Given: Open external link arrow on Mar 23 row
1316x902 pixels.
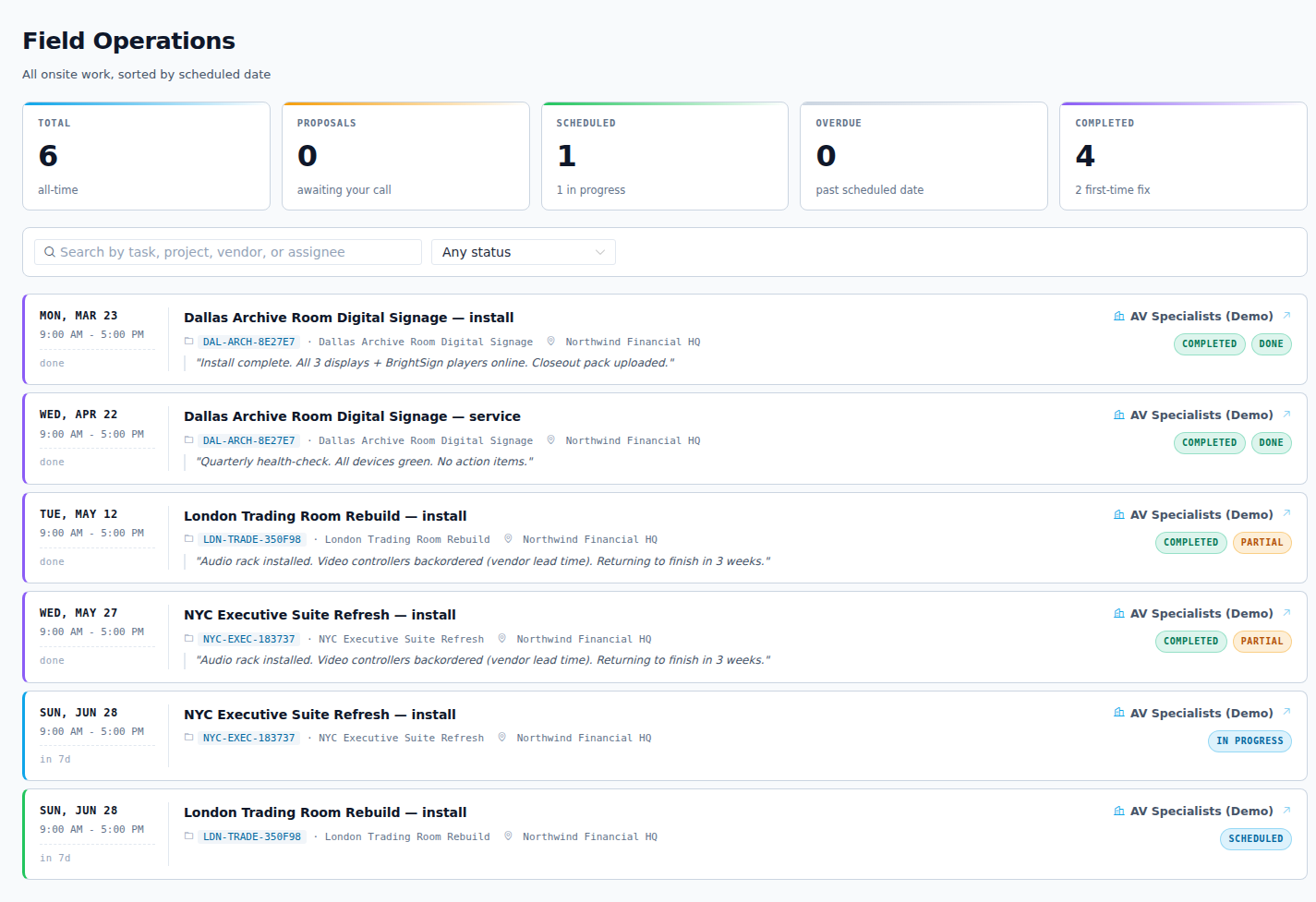Looking at the screenshot, I should pyautogui.click(x=1286, y=316).
